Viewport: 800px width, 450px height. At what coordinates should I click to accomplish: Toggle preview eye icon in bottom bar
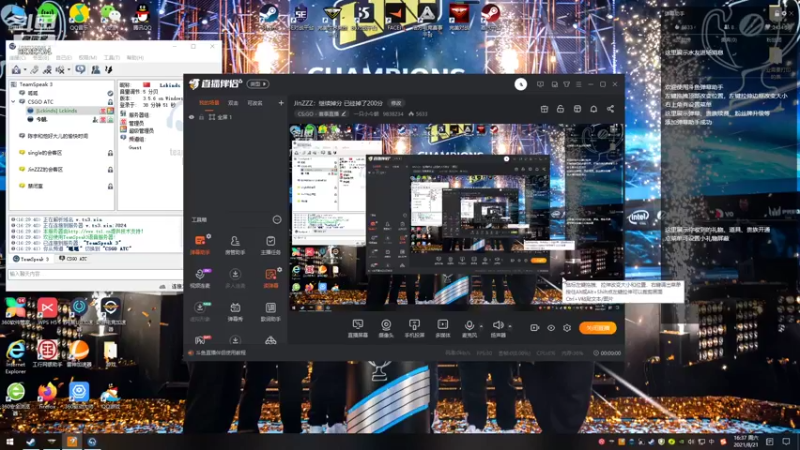coord(551,328)
